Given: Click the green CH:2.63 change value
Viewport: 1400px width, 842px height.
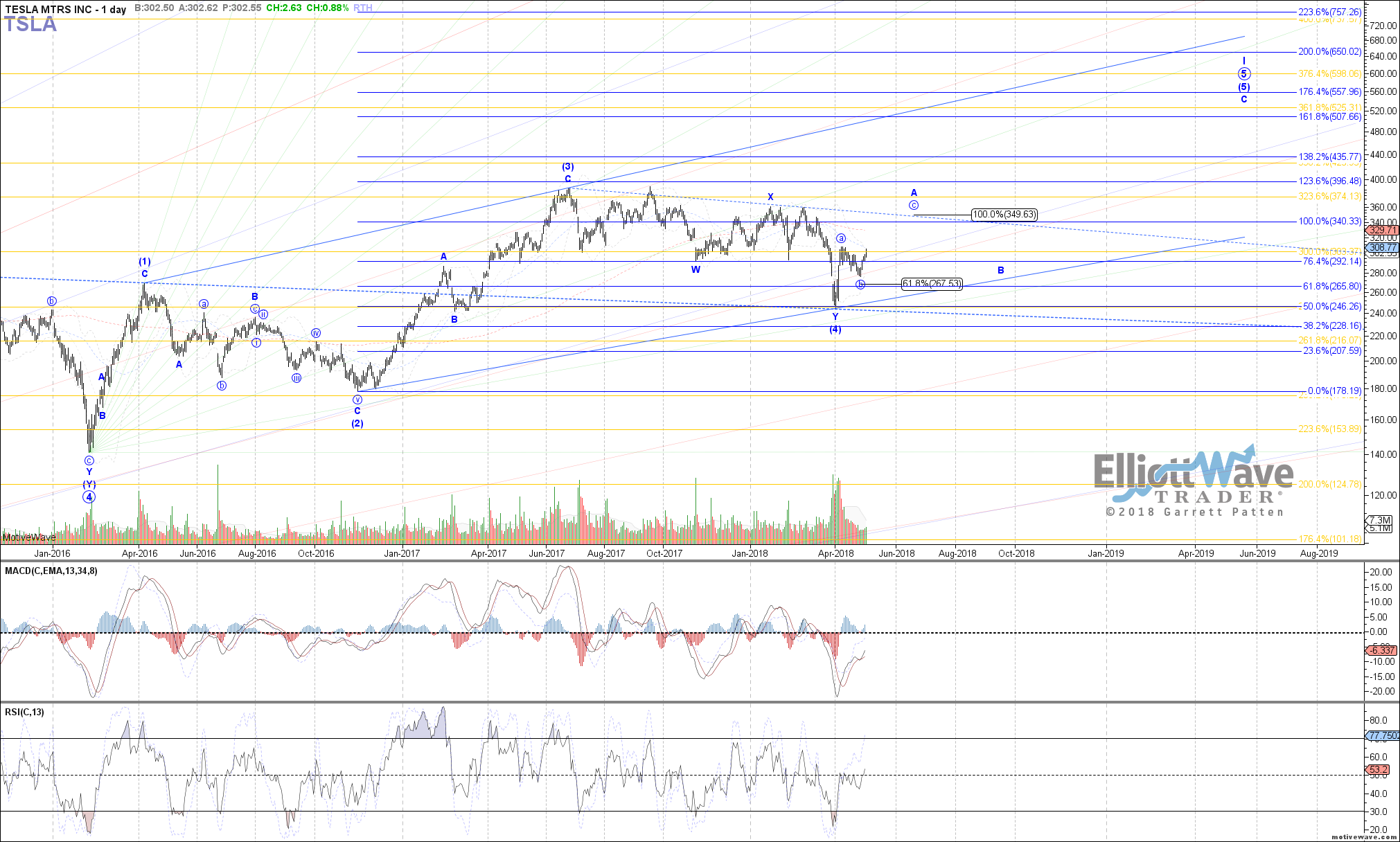Looking at the screenshot, I should (x=285, y=8).
